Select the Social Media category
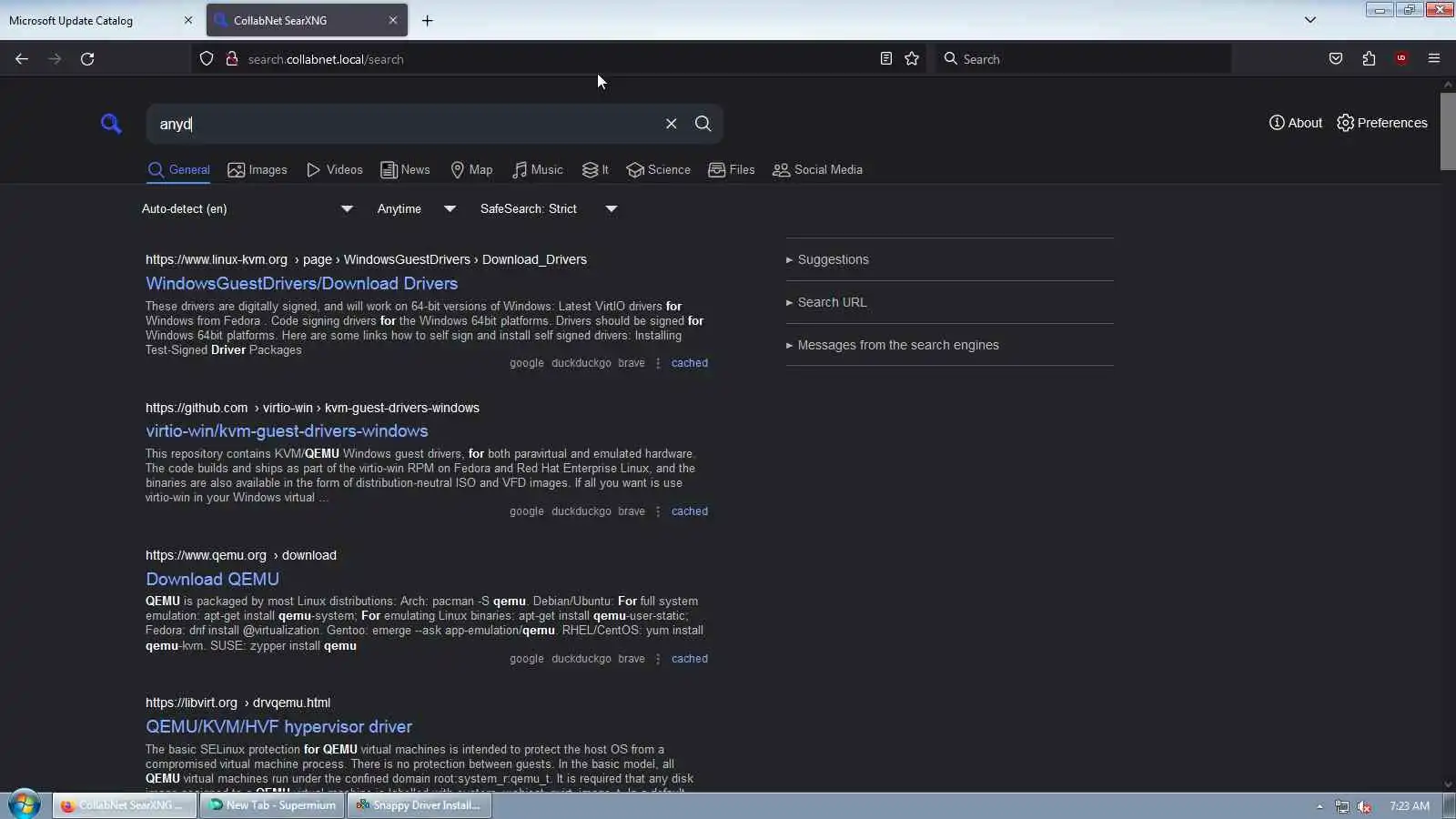The width and height of the screenshot is (1456, 819). [818, 170]
